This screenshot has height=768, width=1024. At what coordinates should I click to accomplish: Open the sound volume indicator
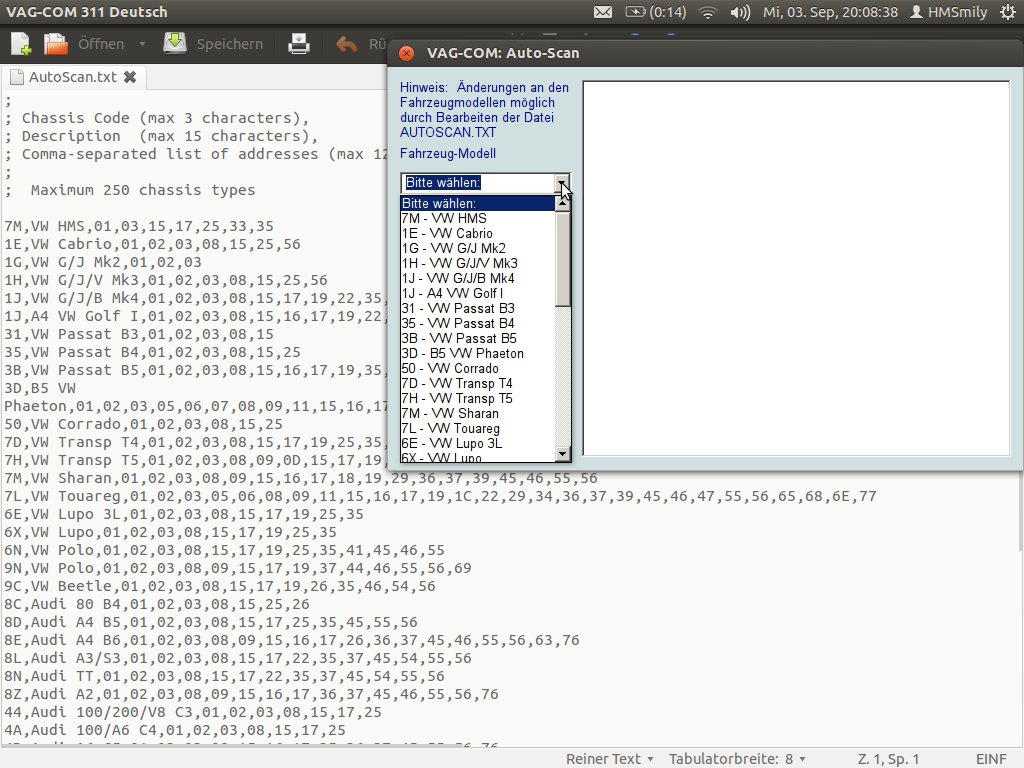click(x=740, y=12)
